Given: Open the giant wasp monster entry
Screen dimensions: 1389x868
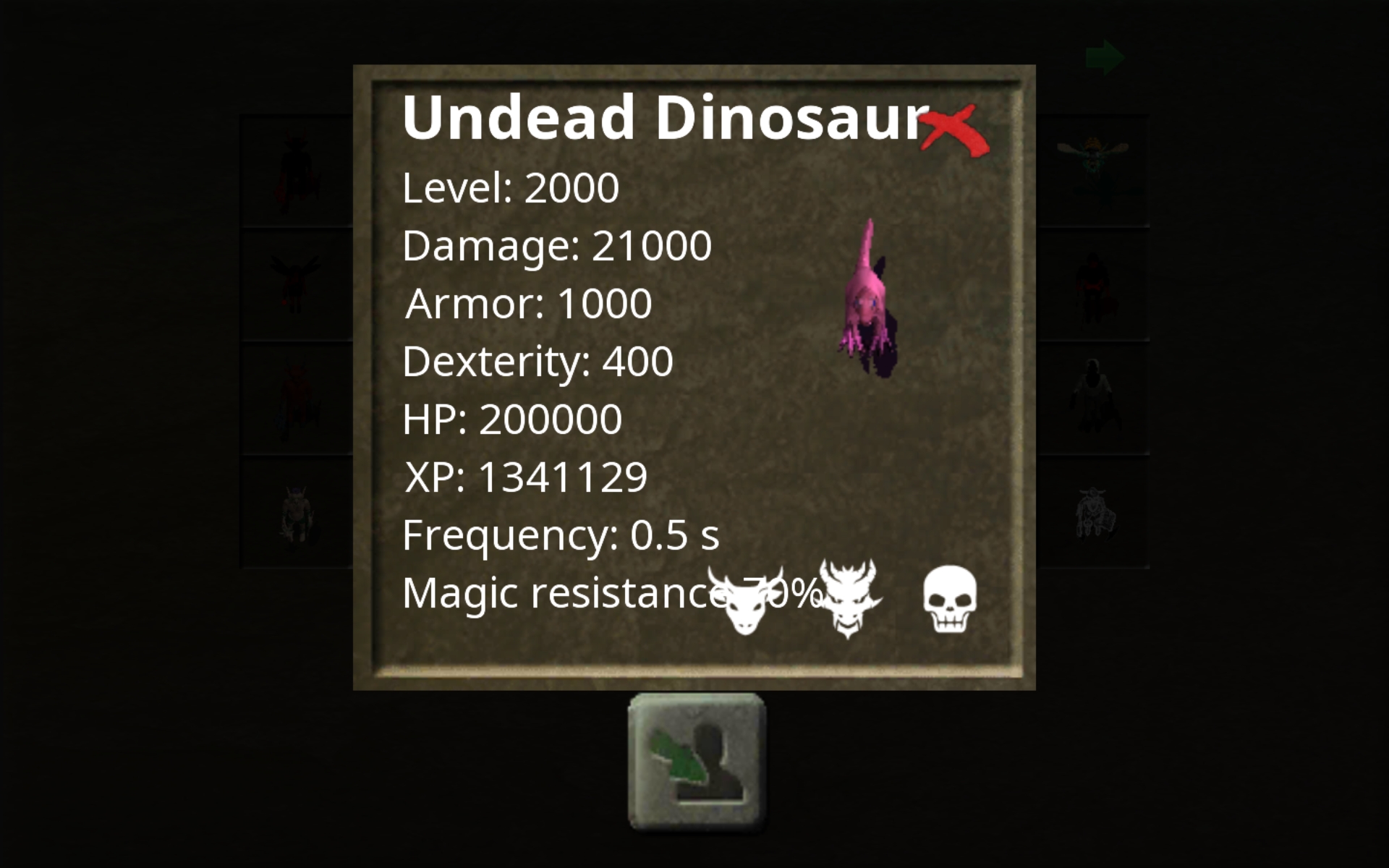Looking at the screenshot, I should tap(1092, 171).
